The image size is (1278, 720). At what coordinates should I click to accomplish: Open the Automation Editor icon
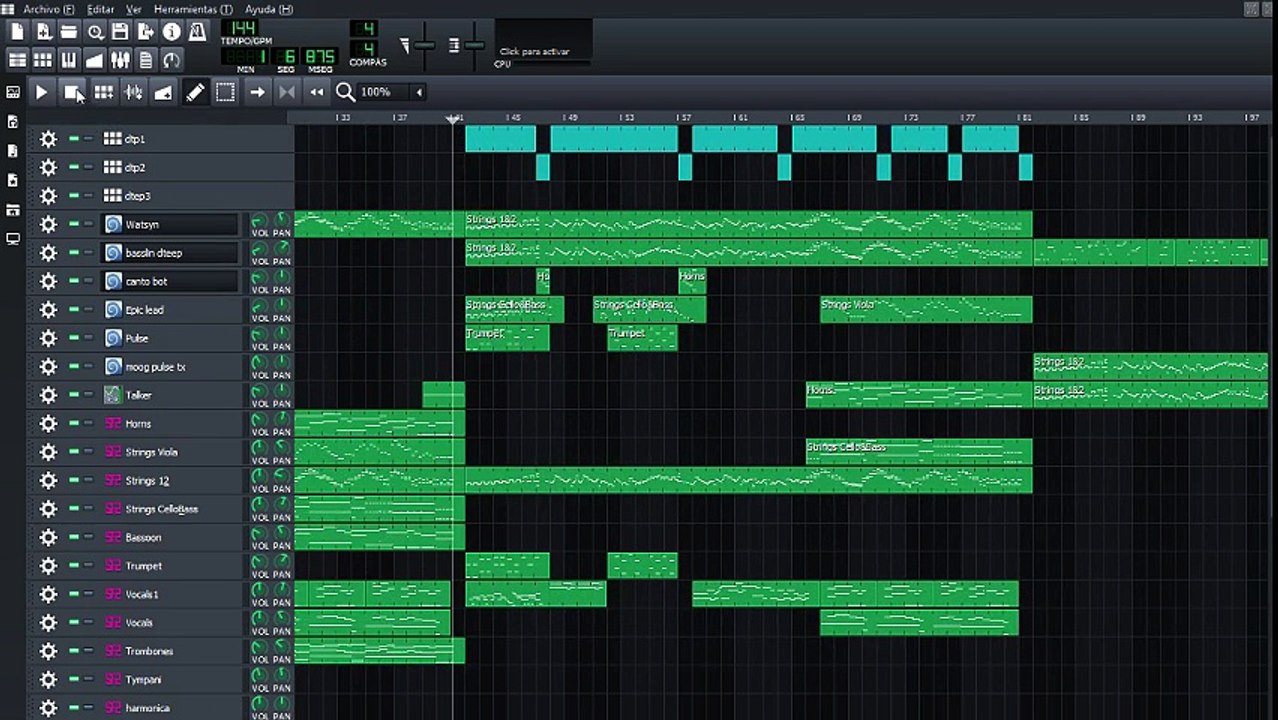(x=95, y=60)
